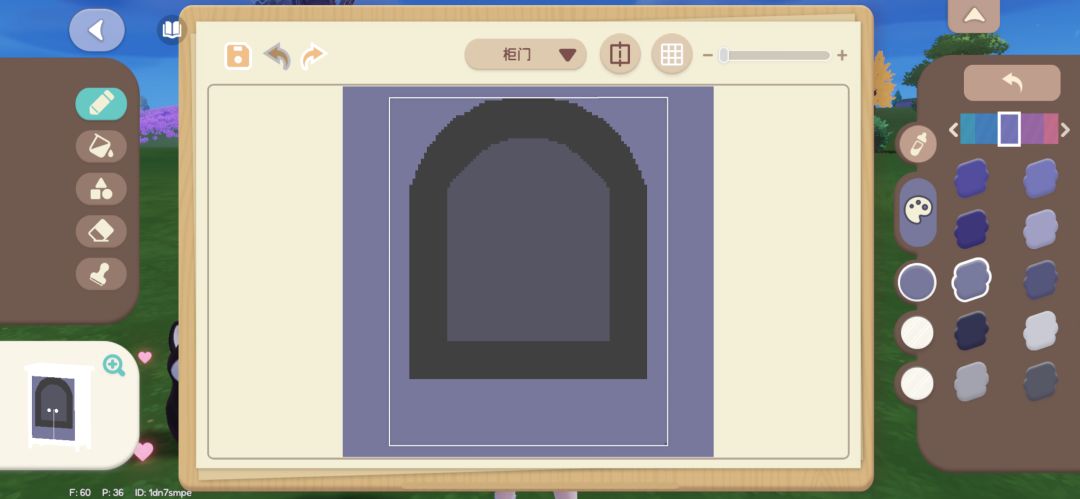Click the return arrow button in color panel

(x=1012, y=83)
